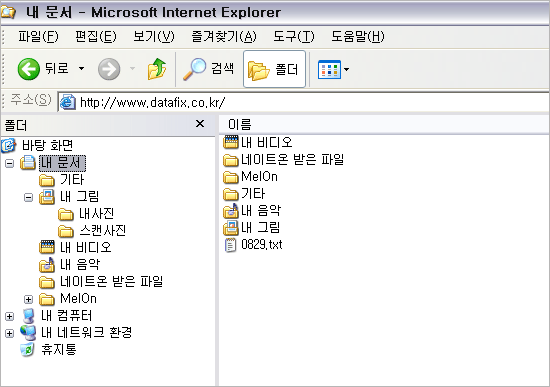Viewport: 550px width, 387px height.
Task: Click the Views grid icon in toolbar
Action: pos(329,69)
